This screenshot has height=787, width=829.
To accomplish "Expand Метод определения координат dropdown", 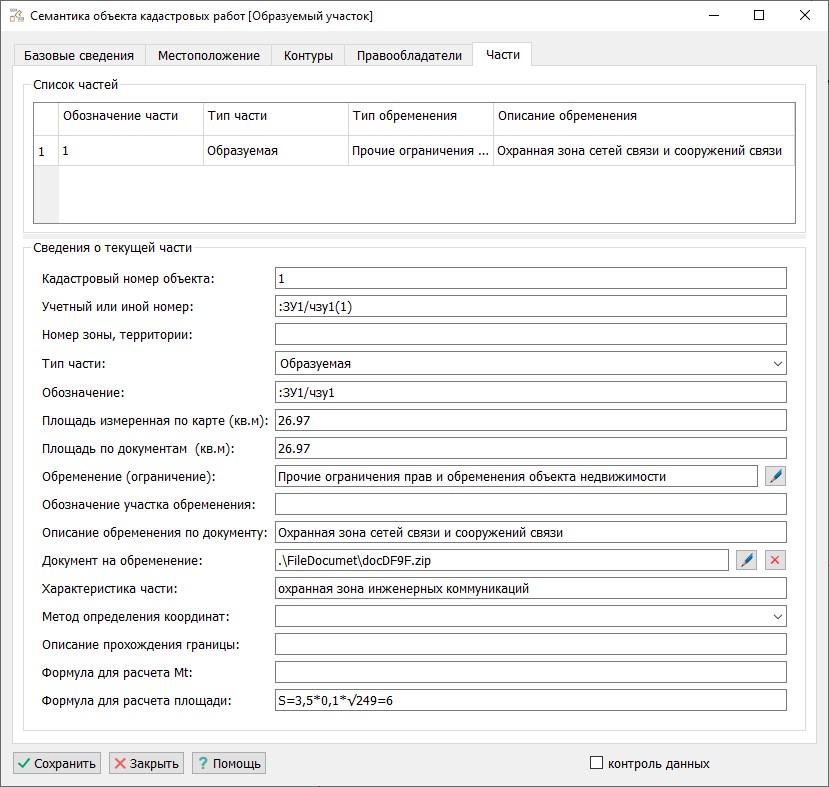I will (530, 616).
